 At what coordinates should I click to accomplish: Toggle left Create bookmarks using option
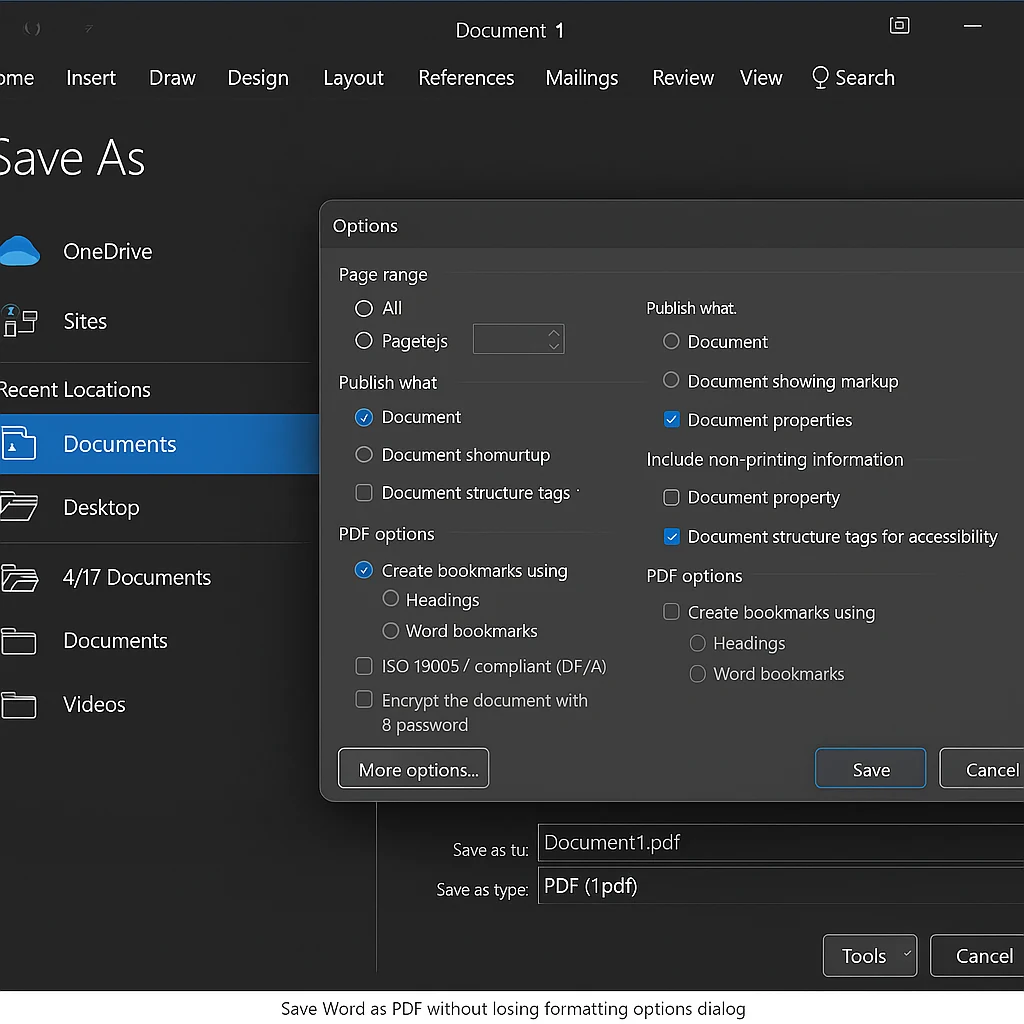364,570
